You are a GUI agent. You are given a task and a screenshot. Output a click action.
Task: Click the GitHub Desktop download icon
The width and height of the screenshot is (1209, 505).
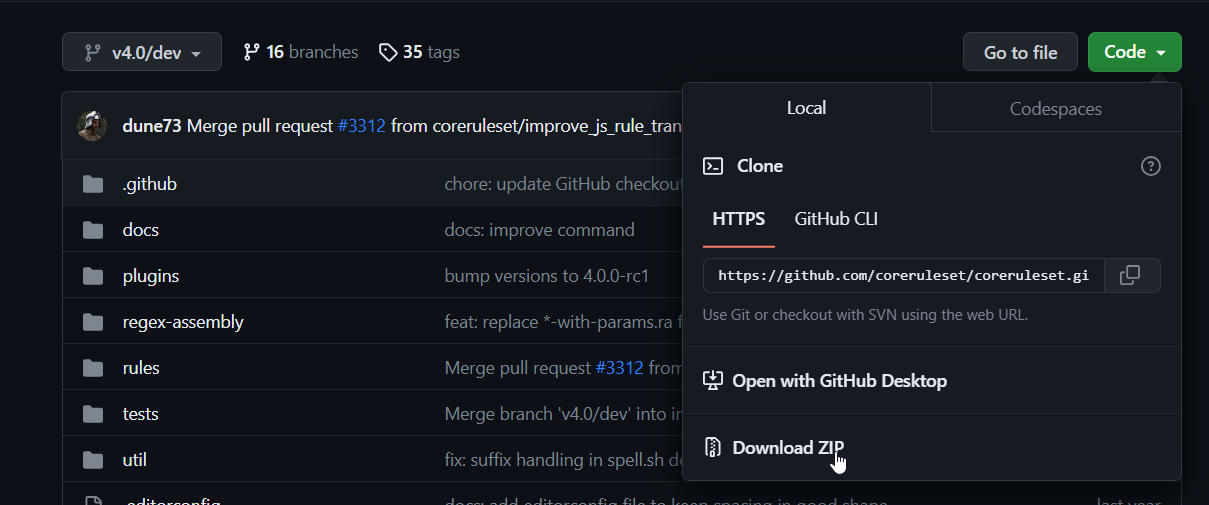713,380
